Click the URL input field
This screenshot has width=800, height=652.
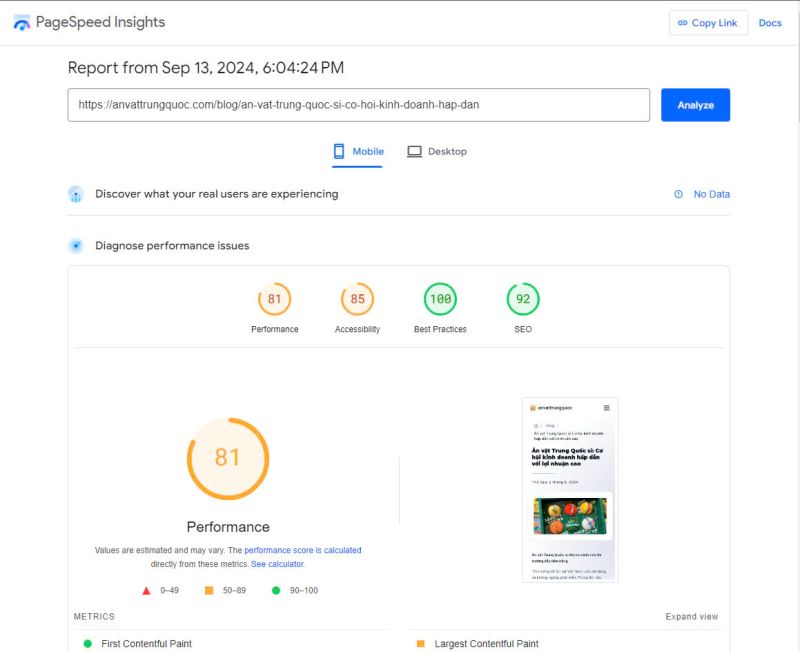(x=358, y=105)
